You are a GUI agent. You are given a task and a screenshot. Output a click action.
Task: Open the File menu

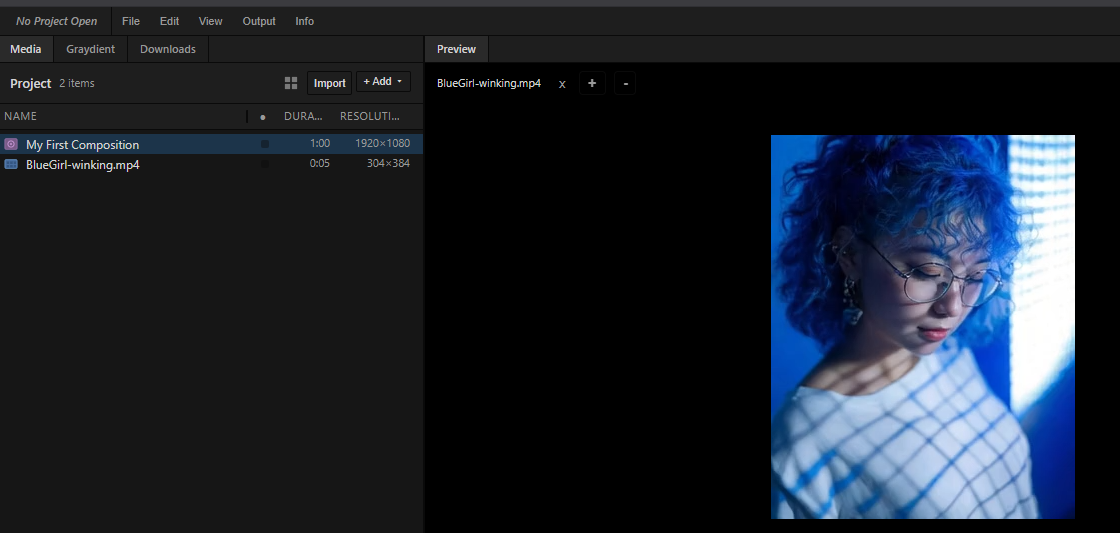pos(131,21)
